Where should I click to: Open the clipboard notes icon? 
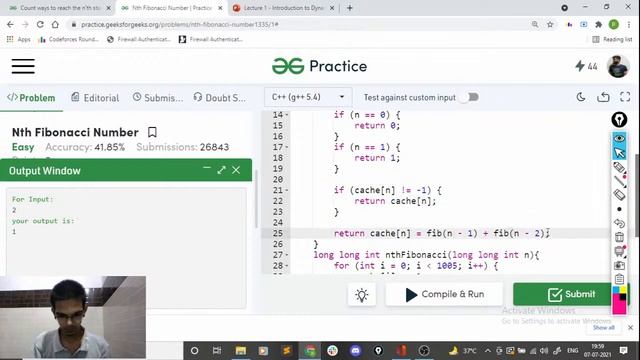pos(619,279)
